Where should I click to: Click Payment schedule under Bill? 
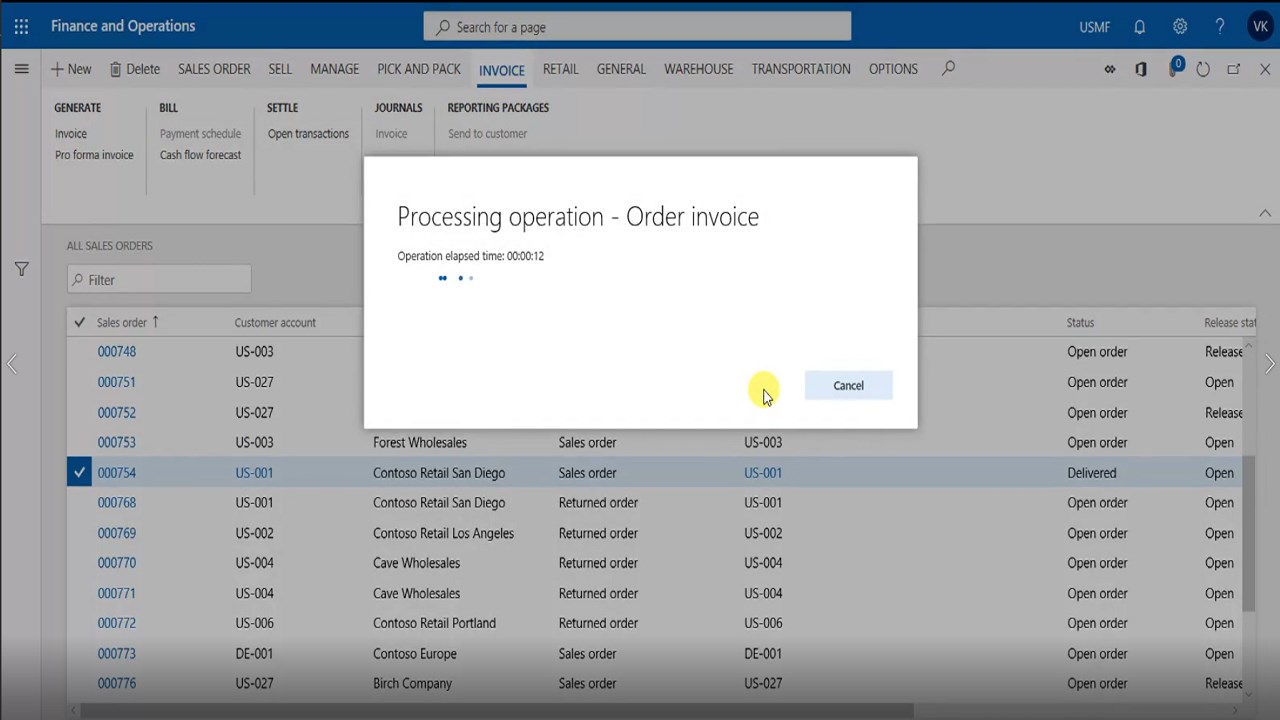200,134
